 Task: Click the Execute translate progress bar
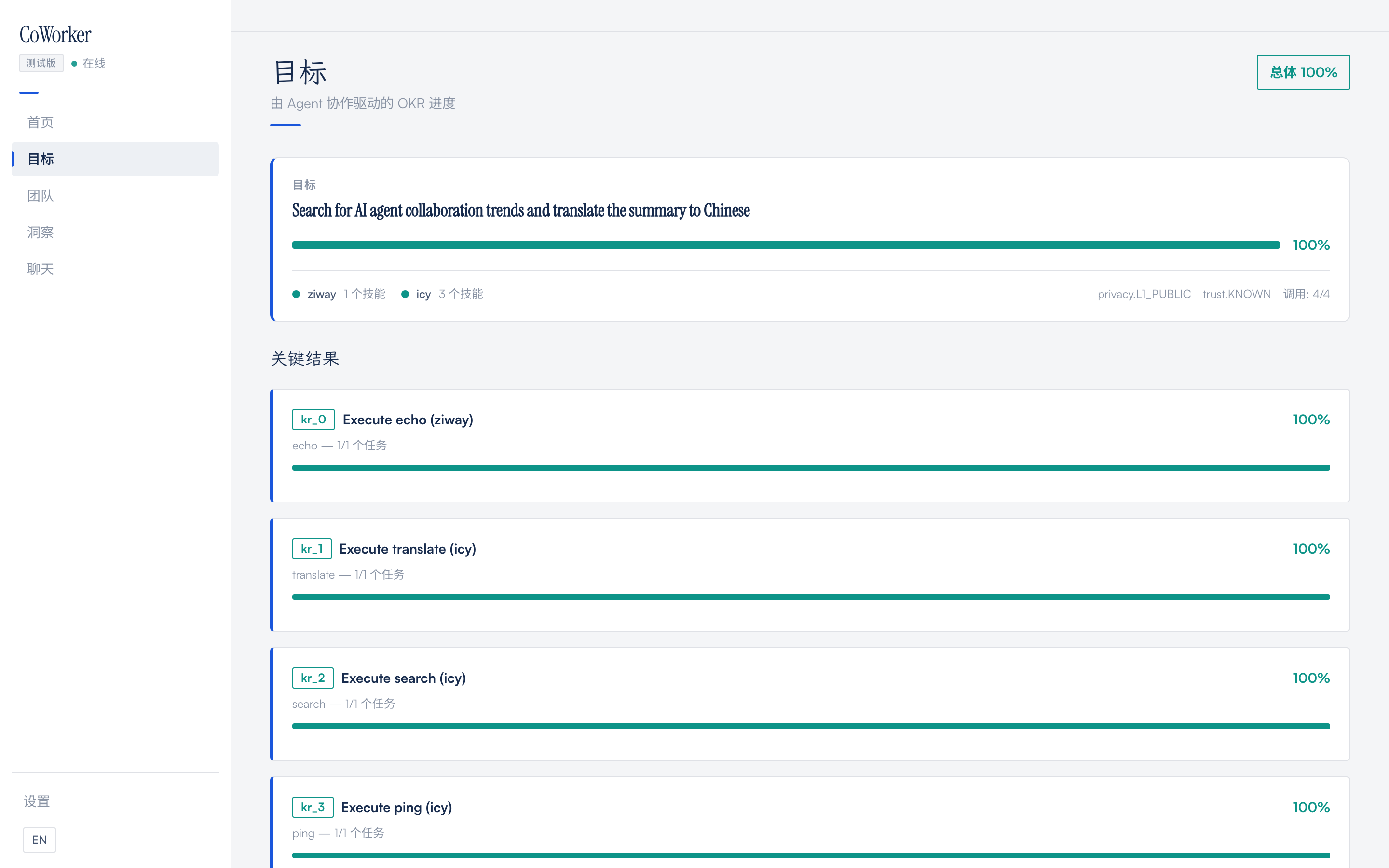click(810, 597)
